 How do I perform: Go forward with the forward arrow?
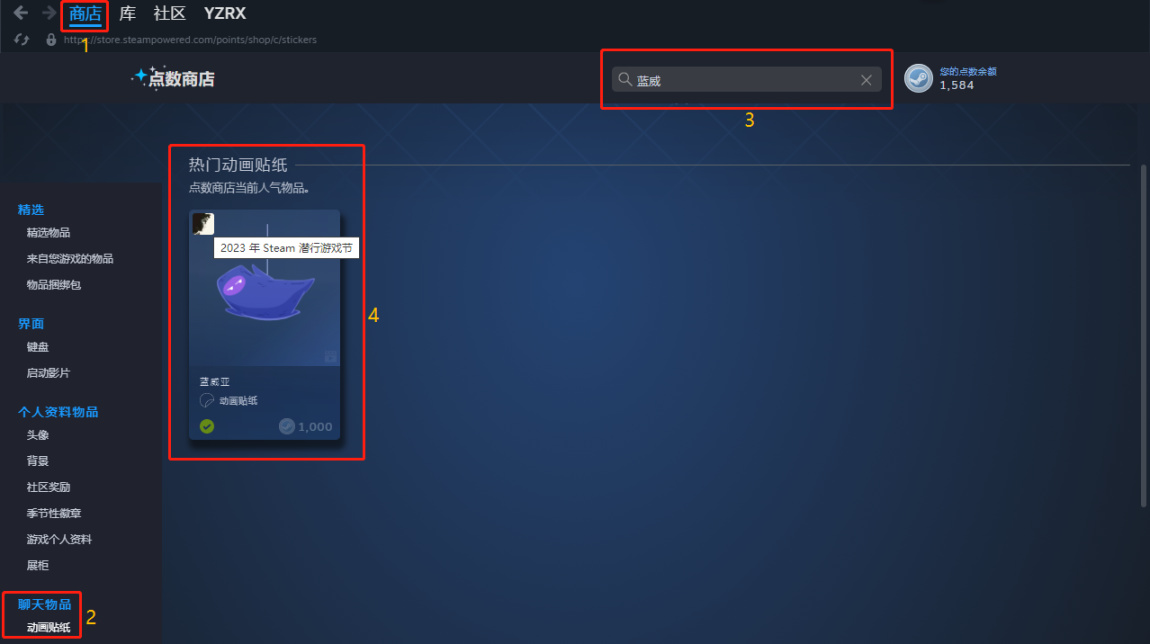tap(49, 12)
